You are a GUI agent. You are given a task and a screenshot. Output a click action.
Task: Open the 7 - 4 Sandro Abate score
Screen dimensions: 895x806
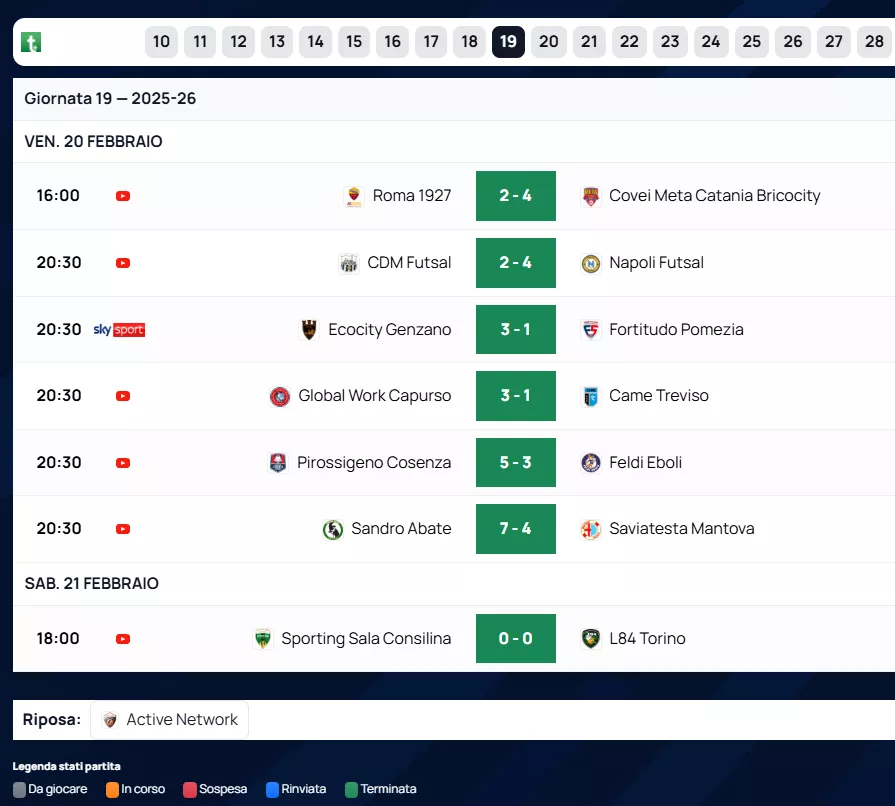(515, 529)
